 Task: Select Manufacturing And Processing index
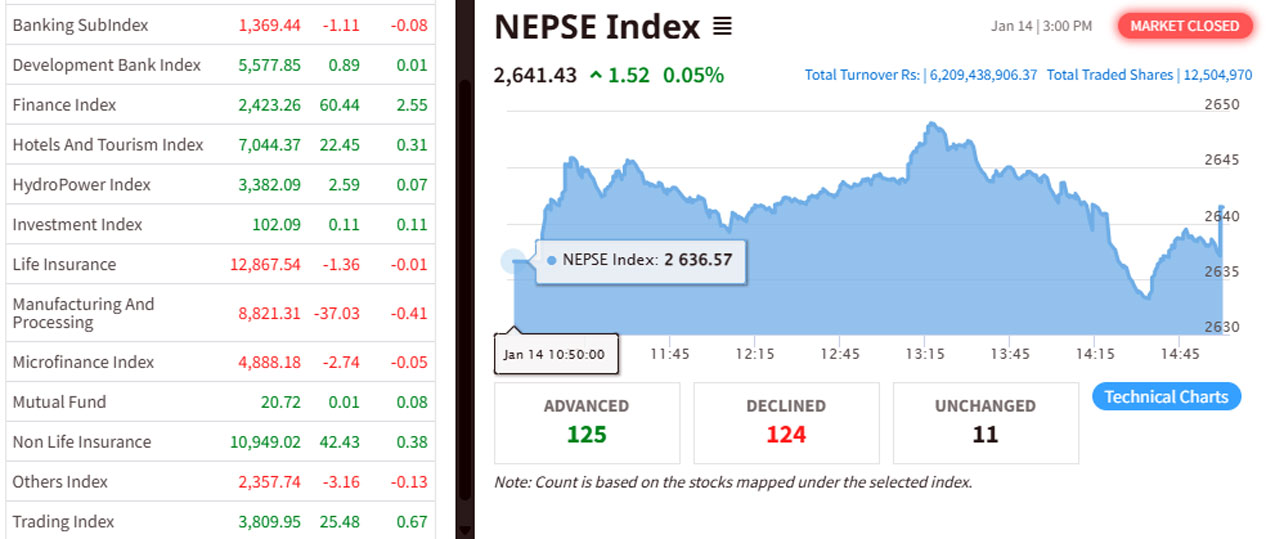click(83, 313)
